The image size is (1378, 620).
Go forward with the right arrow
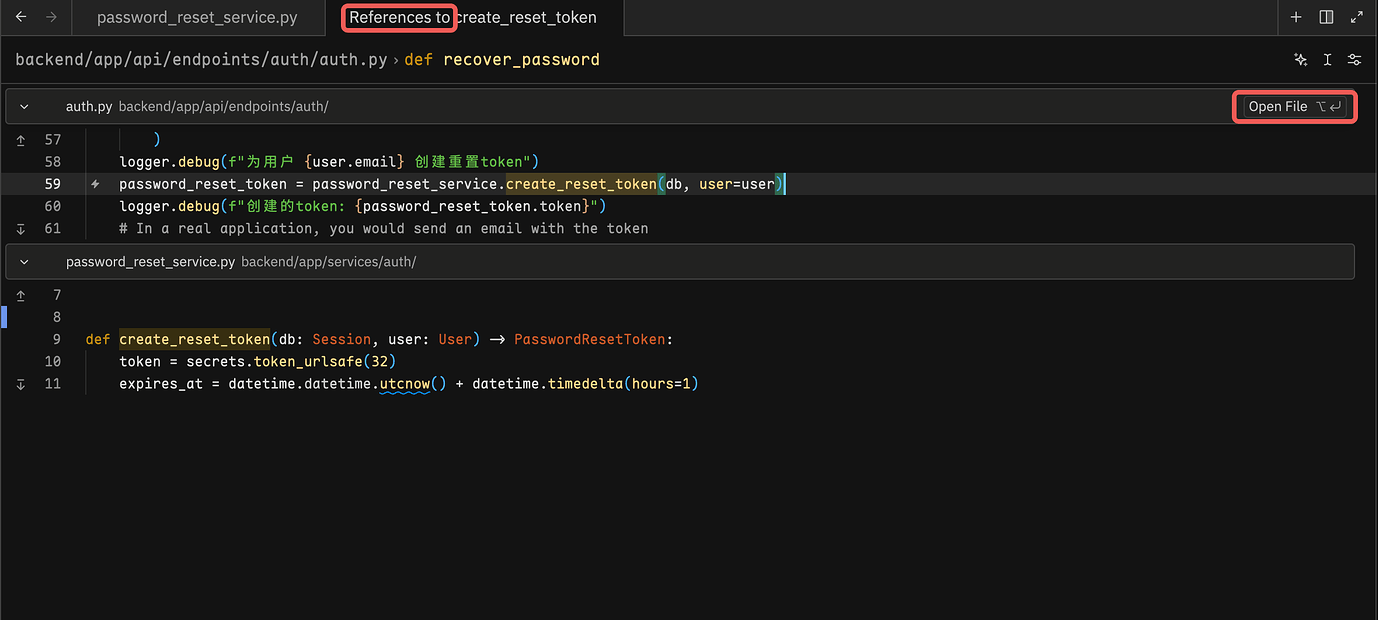(52, 17)
